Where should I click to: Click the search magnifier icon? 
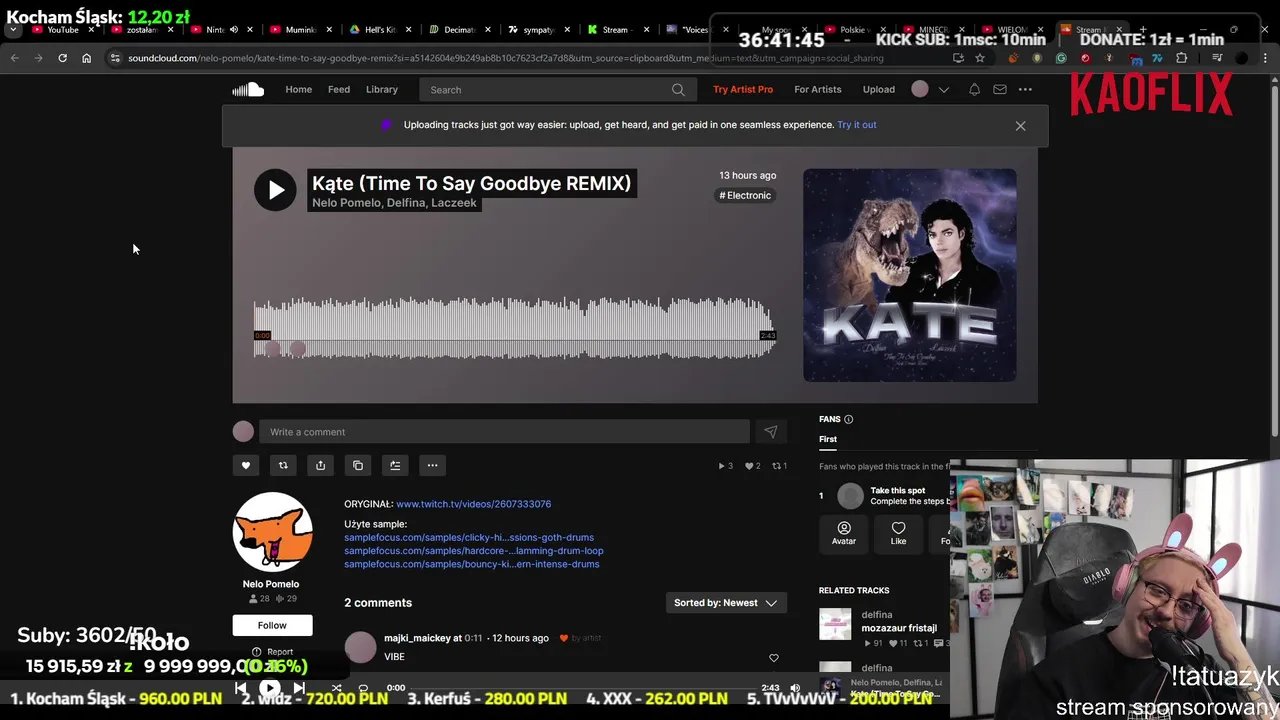point(678,90)
